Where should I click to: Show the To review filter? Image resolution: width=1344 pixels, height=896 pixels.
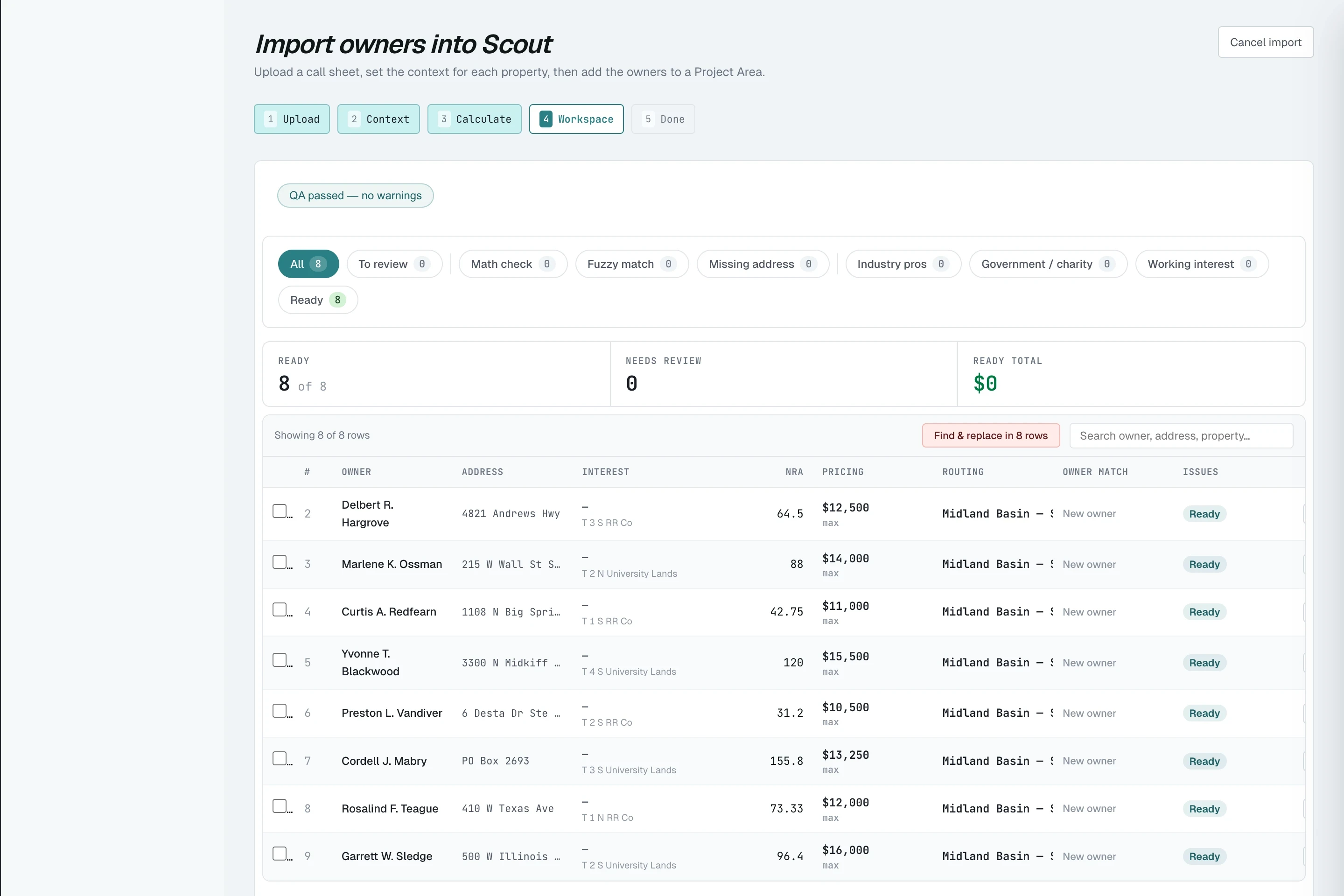tap(394, 264)
